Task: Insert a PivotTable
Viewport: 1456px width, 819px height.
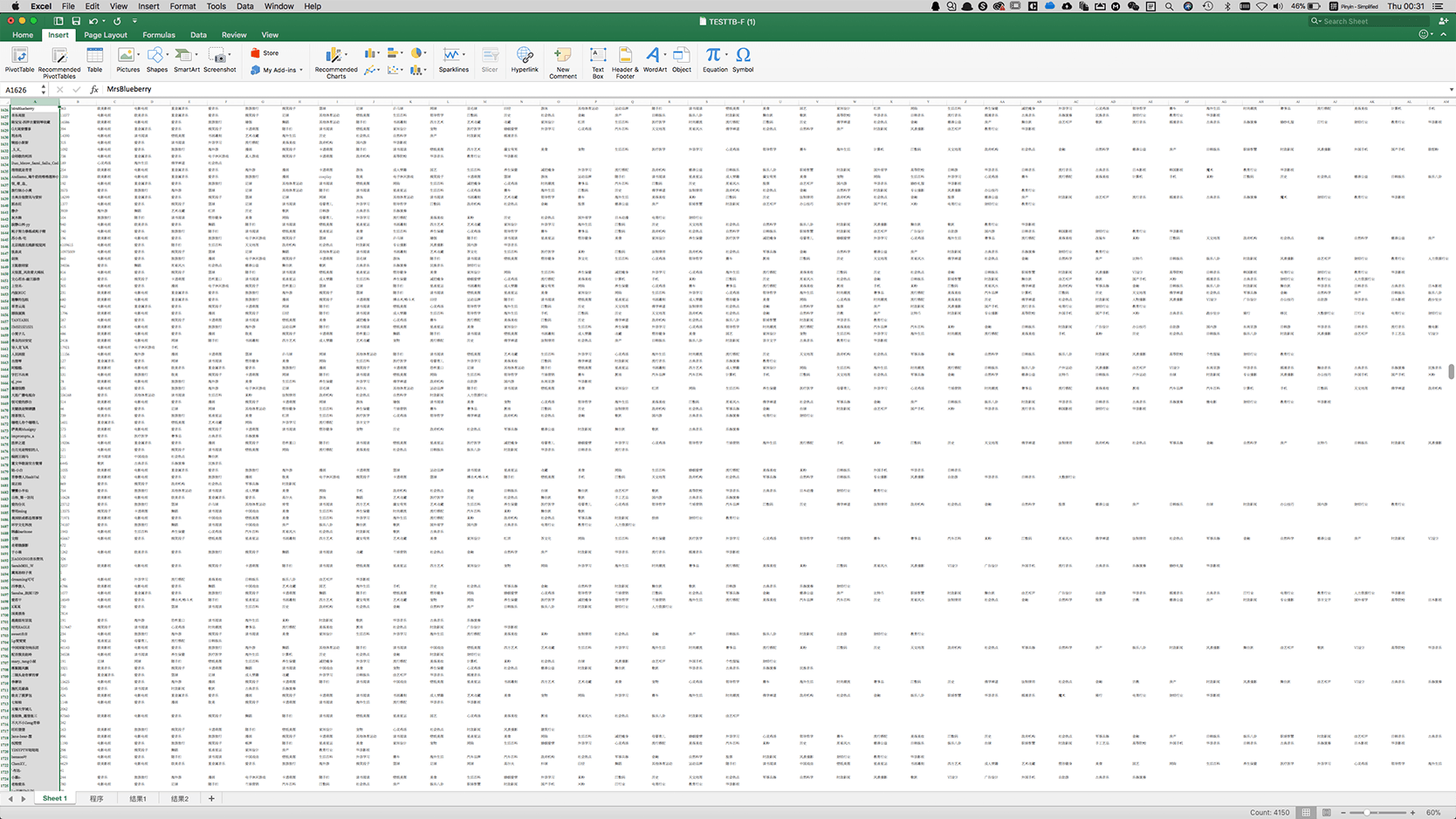Action: coord(19,59)
